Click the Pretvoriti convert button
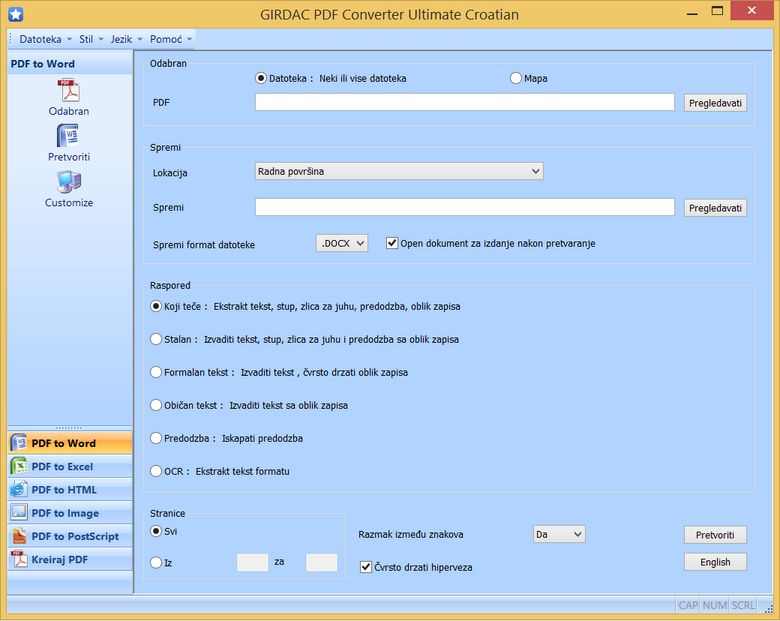The image size is (780, 621). pyautogui.click(x=715, y=535)
